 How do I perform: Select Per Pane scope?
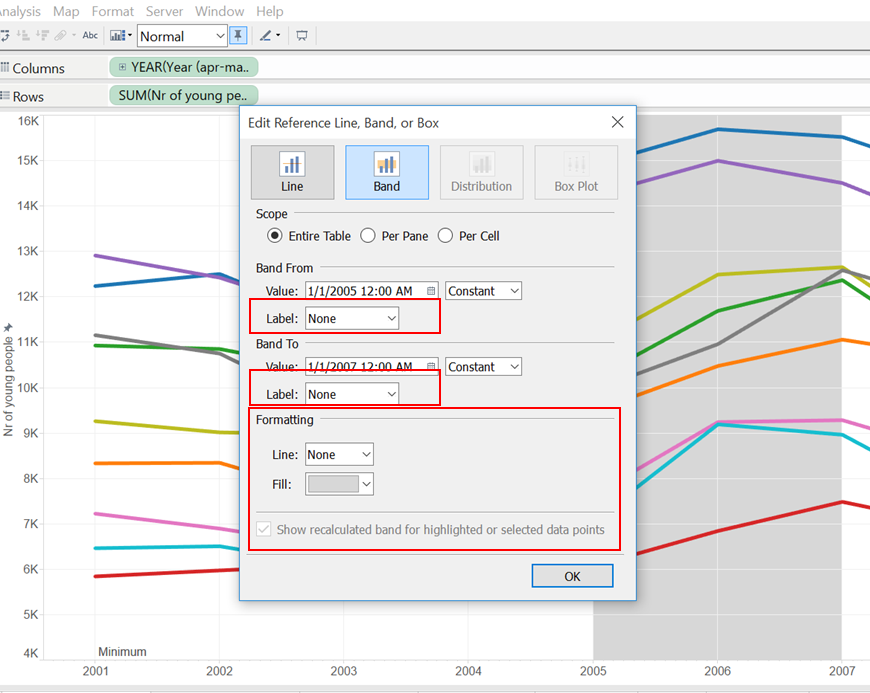(367, 236)
